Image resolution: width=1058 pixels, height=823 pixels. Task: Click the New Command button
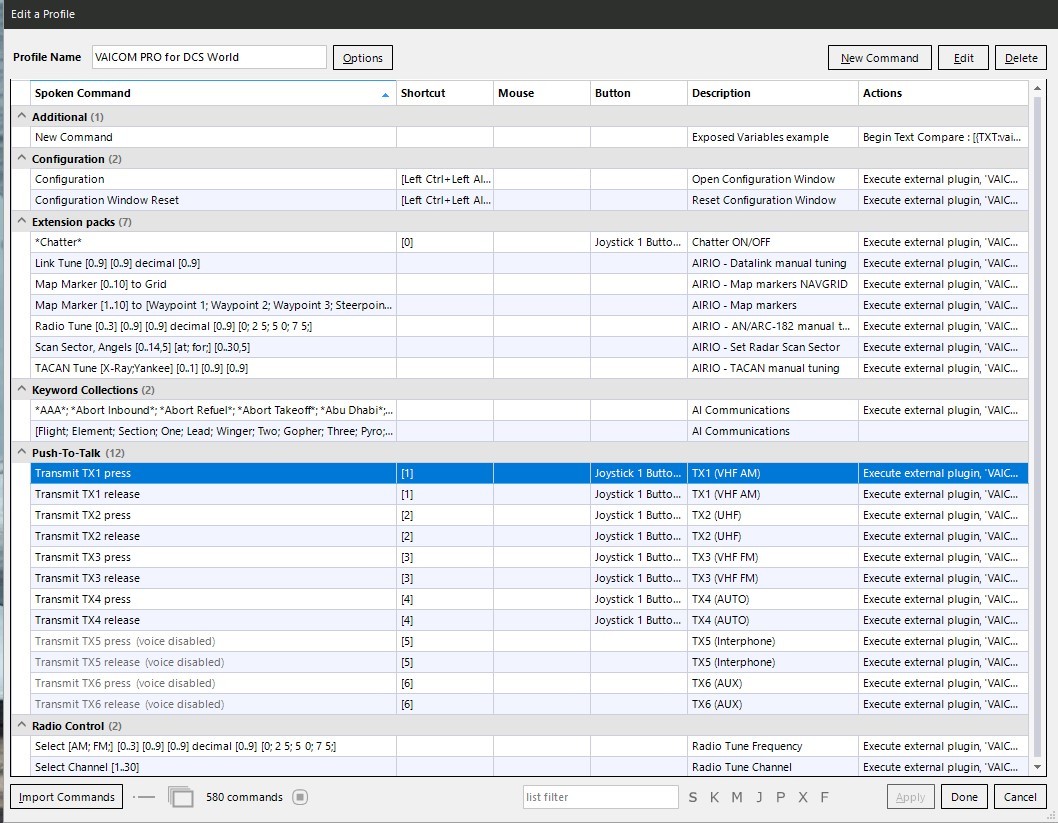[x=880, y=57]
